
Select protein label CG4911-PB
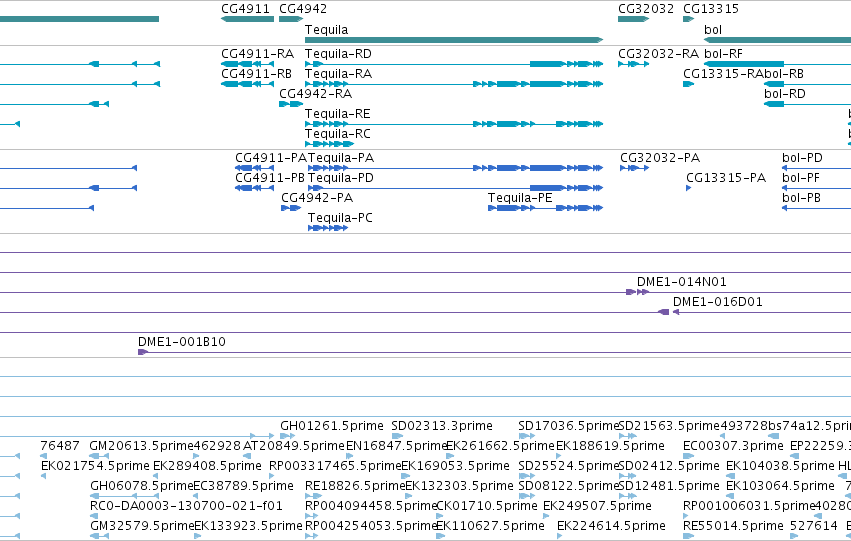pyautogui.click(x=270, y=178)
